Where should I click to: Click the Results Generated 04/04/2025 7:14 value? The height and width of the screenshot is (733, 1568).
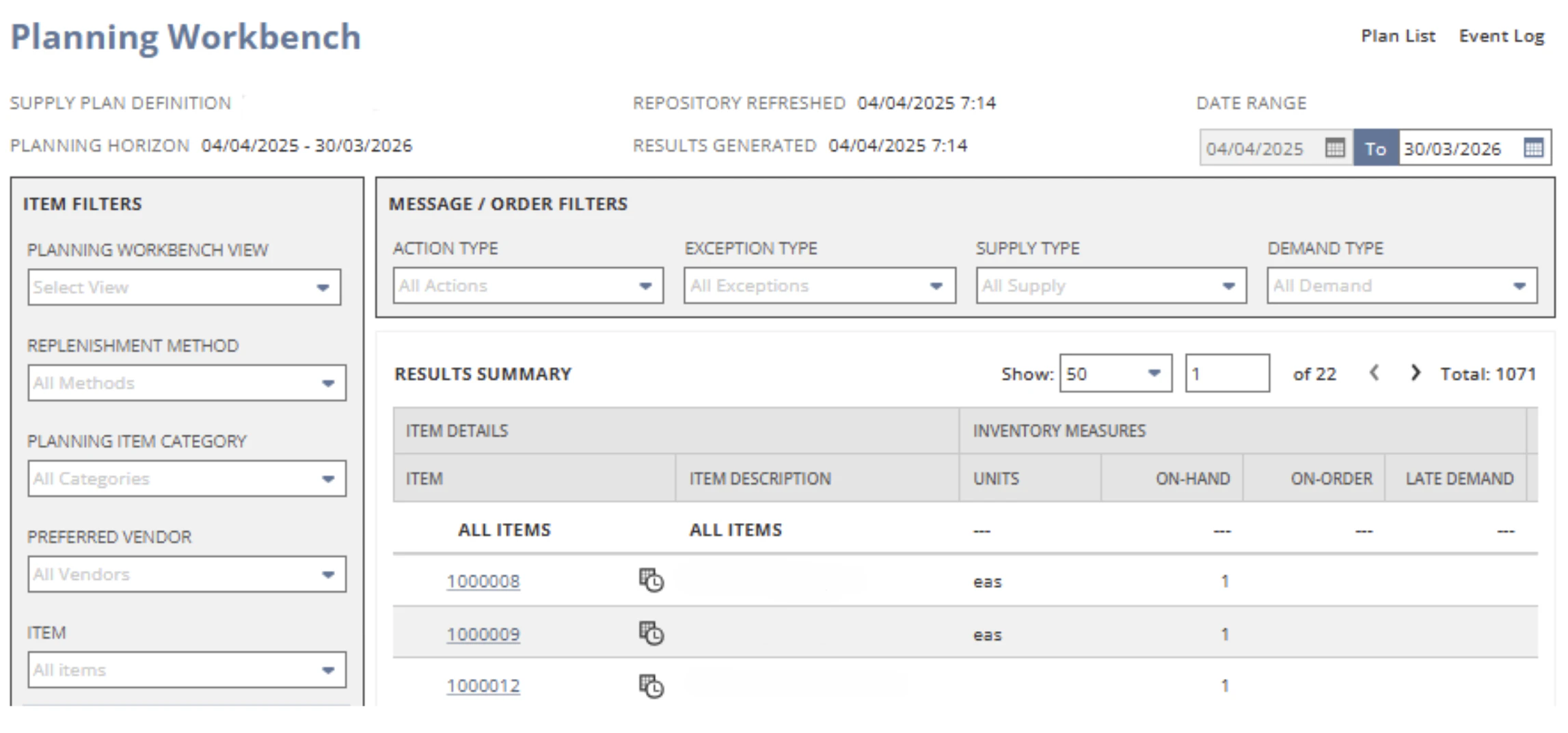[897, 146]
